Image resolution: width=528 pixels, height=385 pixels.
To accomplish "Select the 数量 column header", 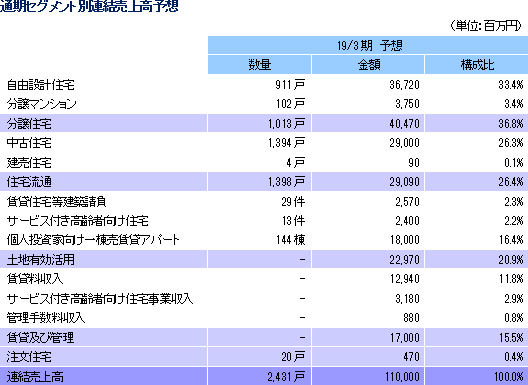I will click(260, 65).
